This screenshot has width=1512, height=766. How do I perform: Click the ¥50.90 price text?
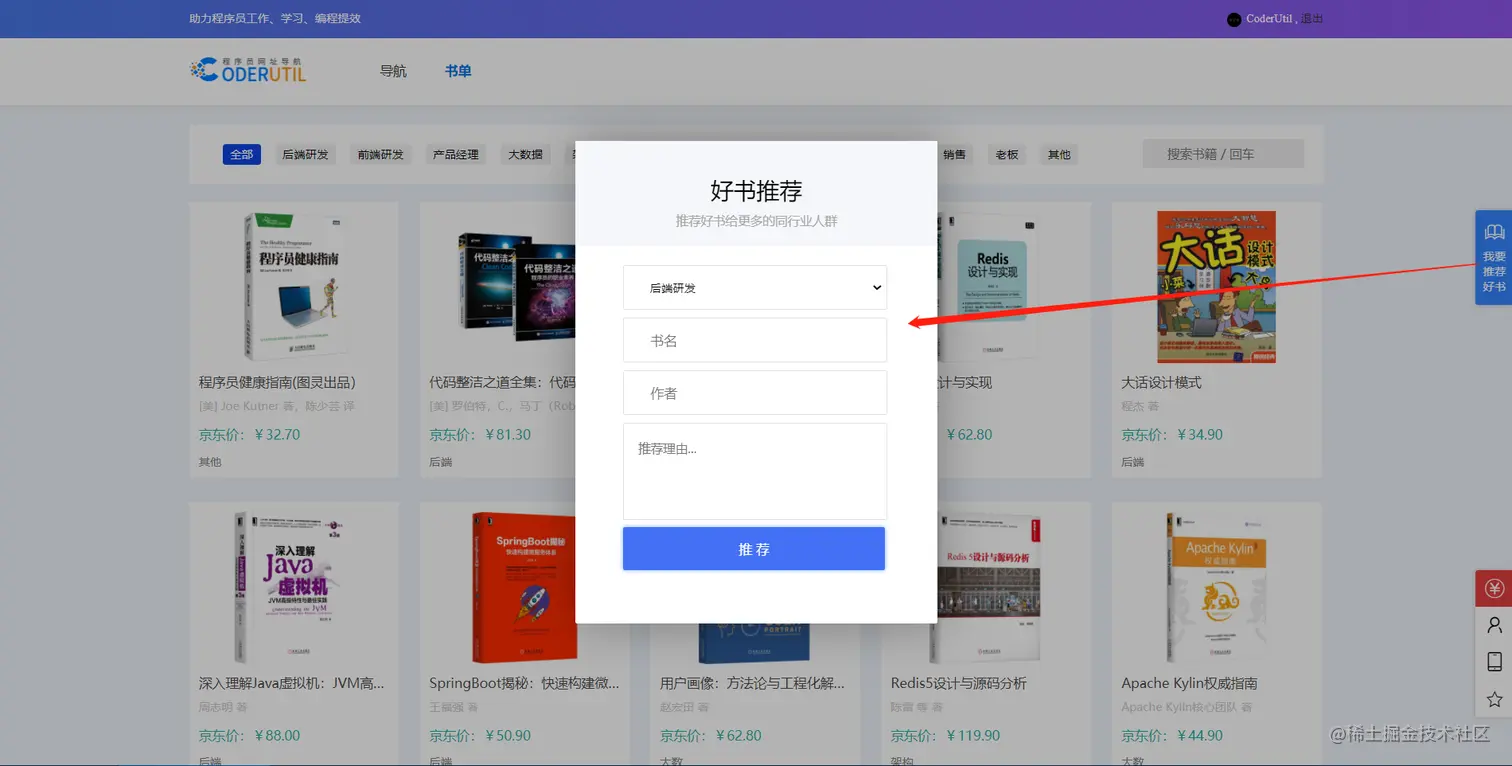tap(508, 735)
